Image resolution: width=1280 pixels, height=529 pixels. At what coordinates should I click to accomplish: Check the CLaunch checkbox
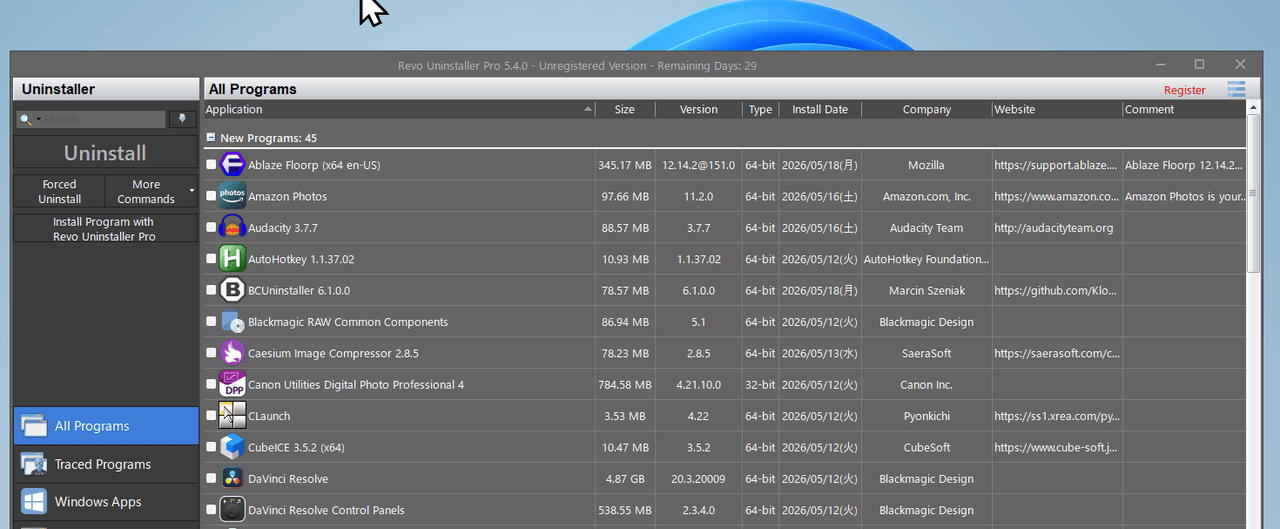point(211,416)
